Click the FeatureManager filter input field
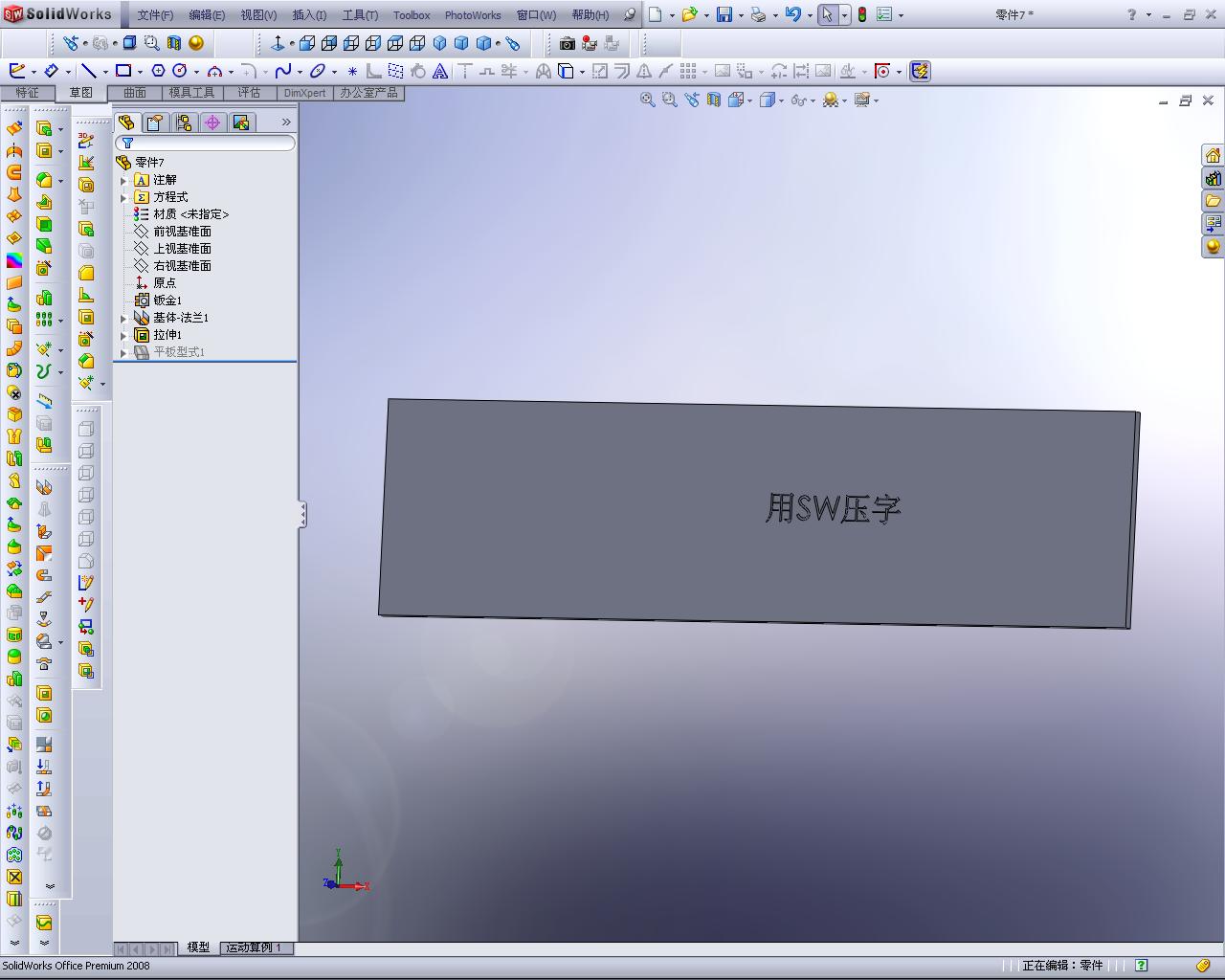 tap(205, 144)
